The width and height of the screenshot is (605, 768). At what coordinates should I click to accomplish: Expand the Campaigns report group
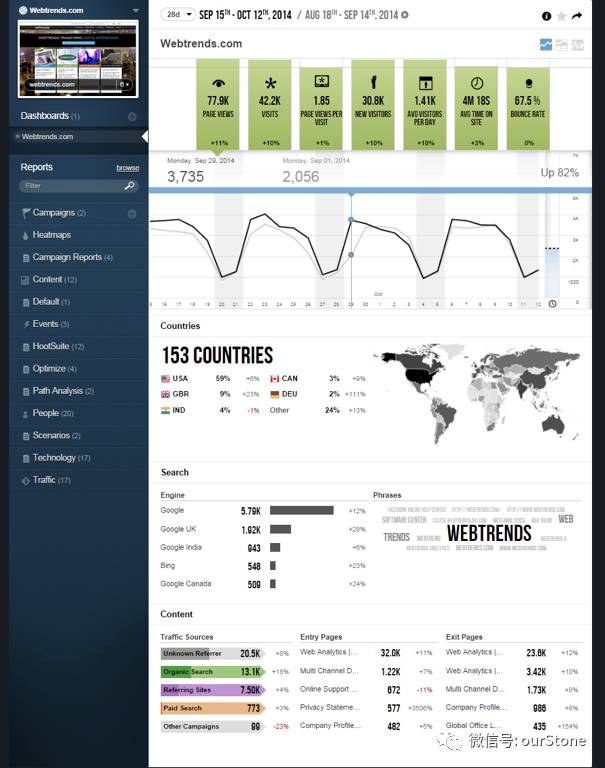(59, 213)
